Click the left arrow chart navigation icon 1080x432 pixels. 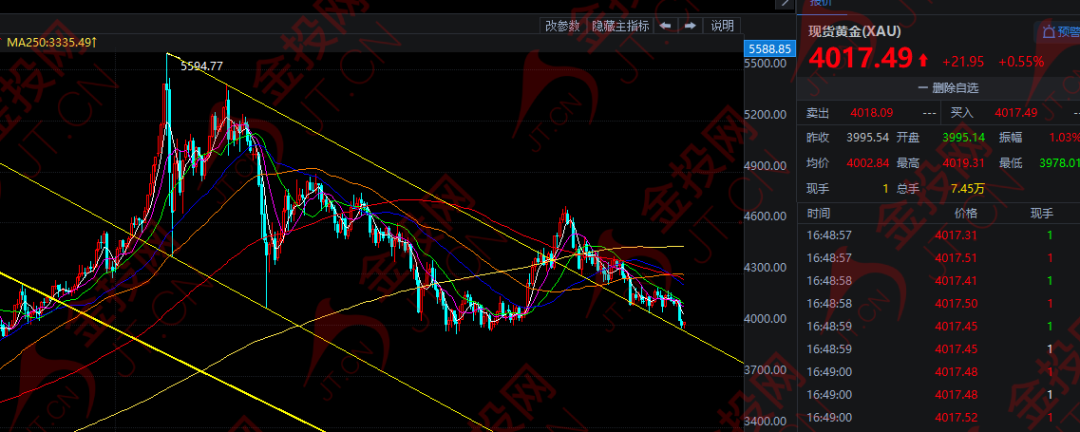click(x=665, y=26)
